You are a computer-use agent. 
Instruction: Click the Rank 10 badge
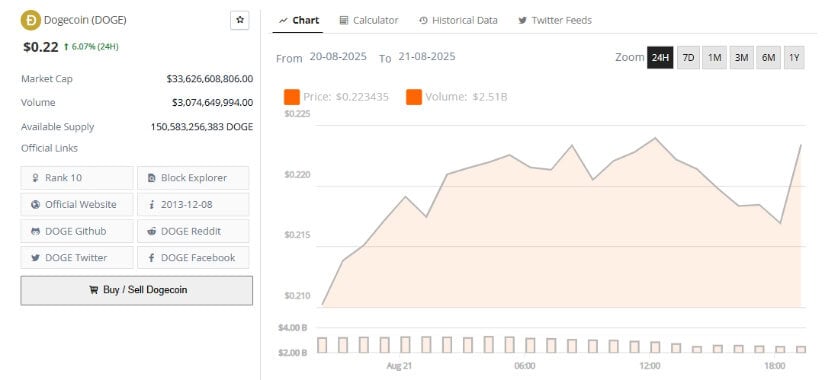pos(77,178)
